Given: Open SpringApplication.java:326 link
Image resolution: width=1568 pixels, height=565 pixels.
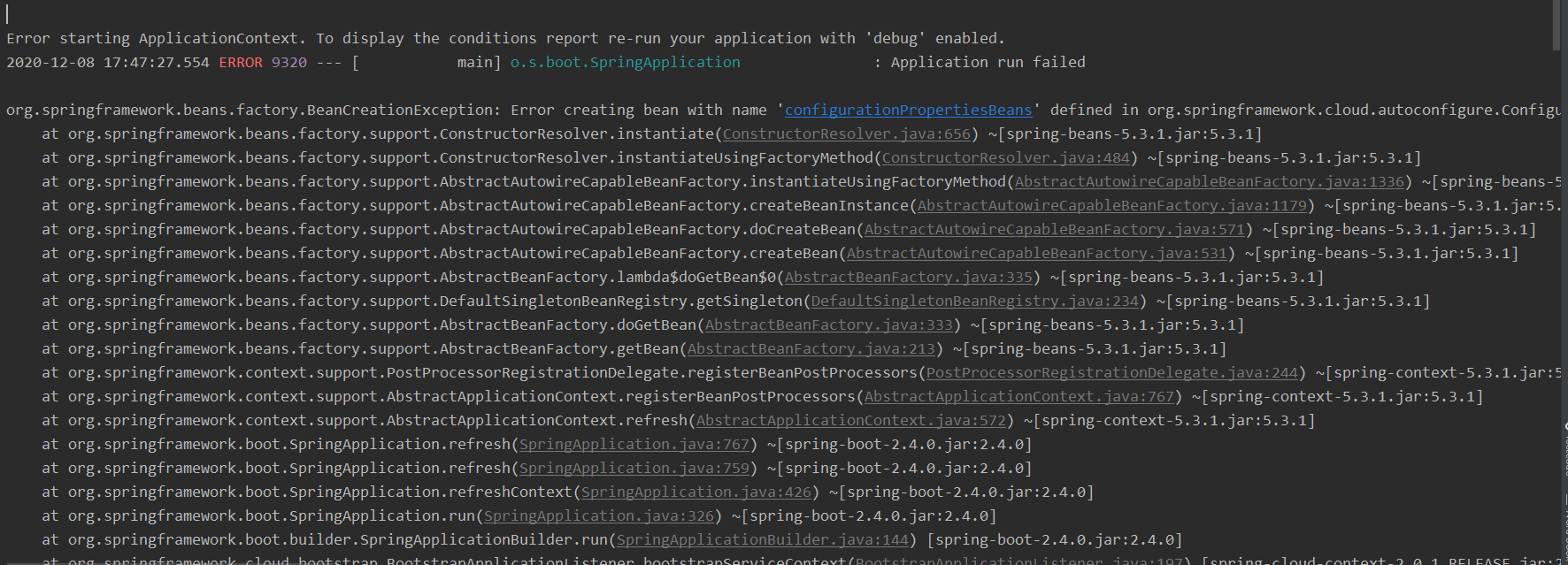Looking at the screenshot, I should 598,515.
